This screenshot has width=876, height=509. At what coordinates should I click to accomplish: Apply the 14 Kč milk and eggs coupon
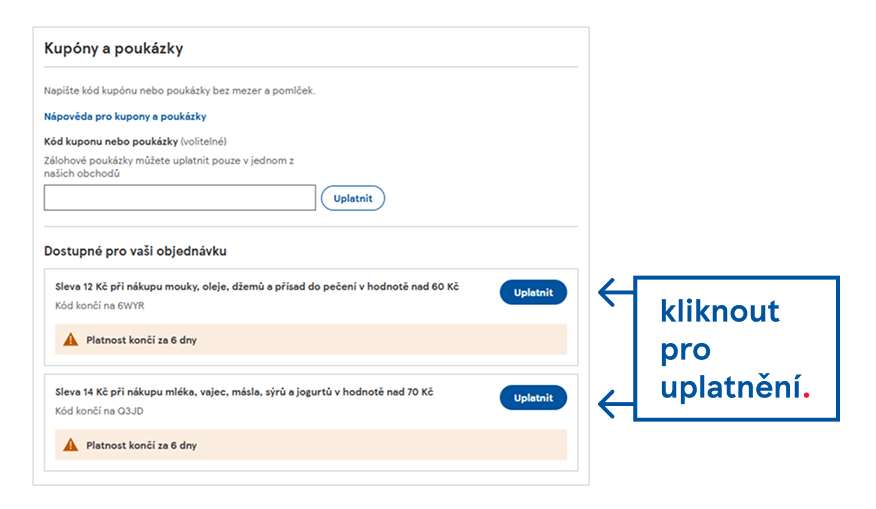tap(533, 398)
